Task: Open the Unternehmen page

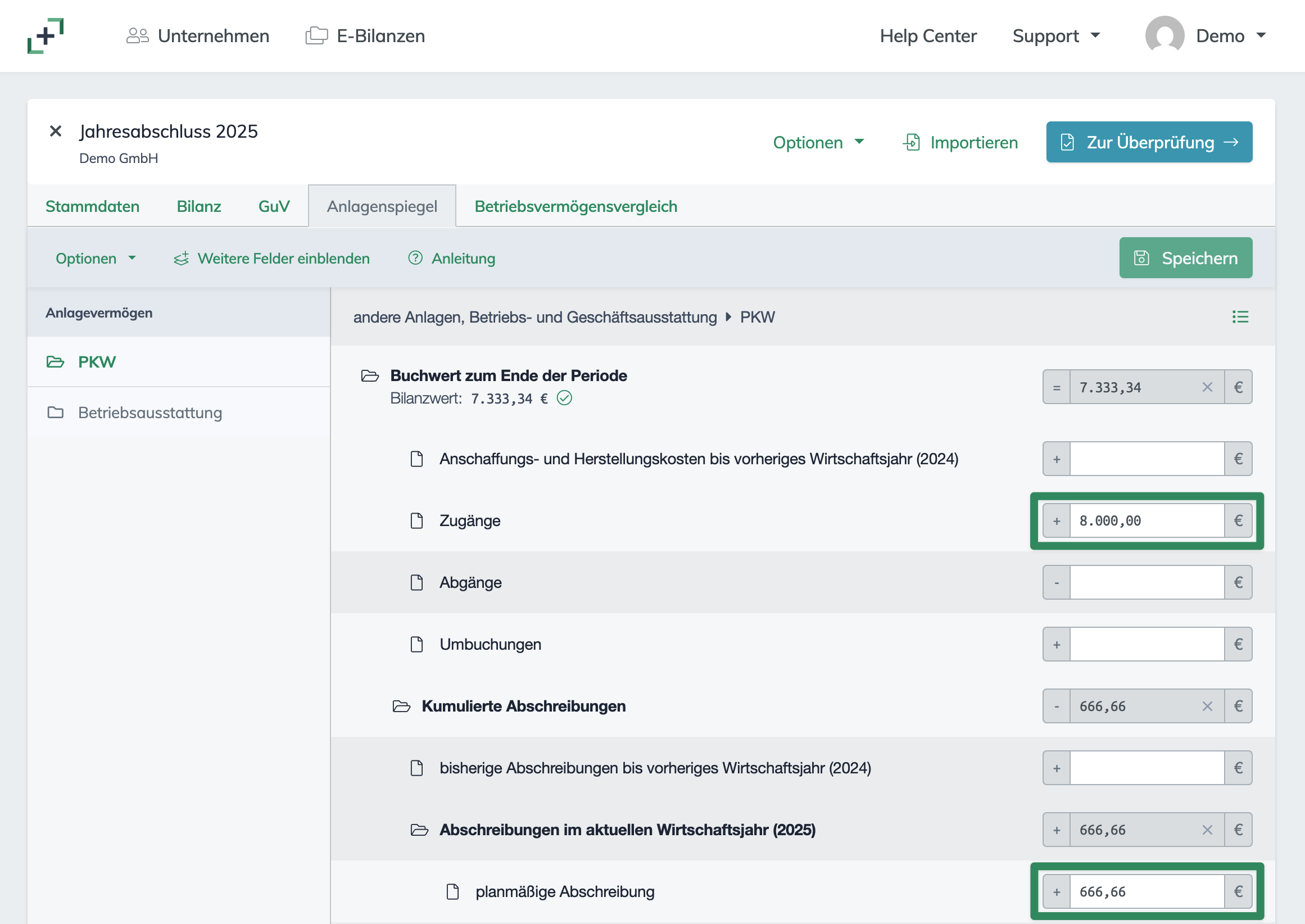Action: pyautogui.click(x=197, y=36)
